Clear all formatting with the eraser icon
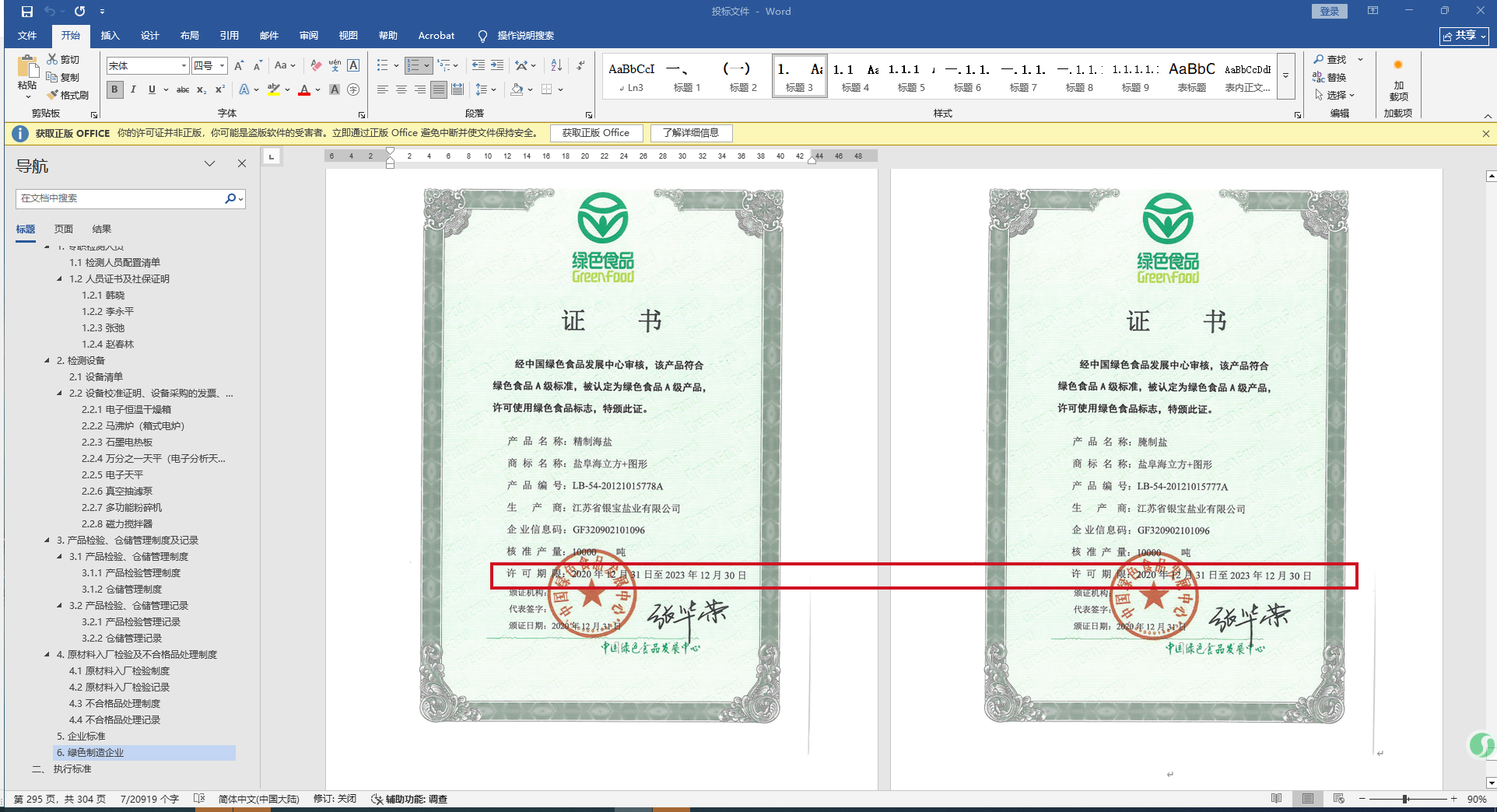Viewport: 1497px width, 812px height. pos(315,66)
